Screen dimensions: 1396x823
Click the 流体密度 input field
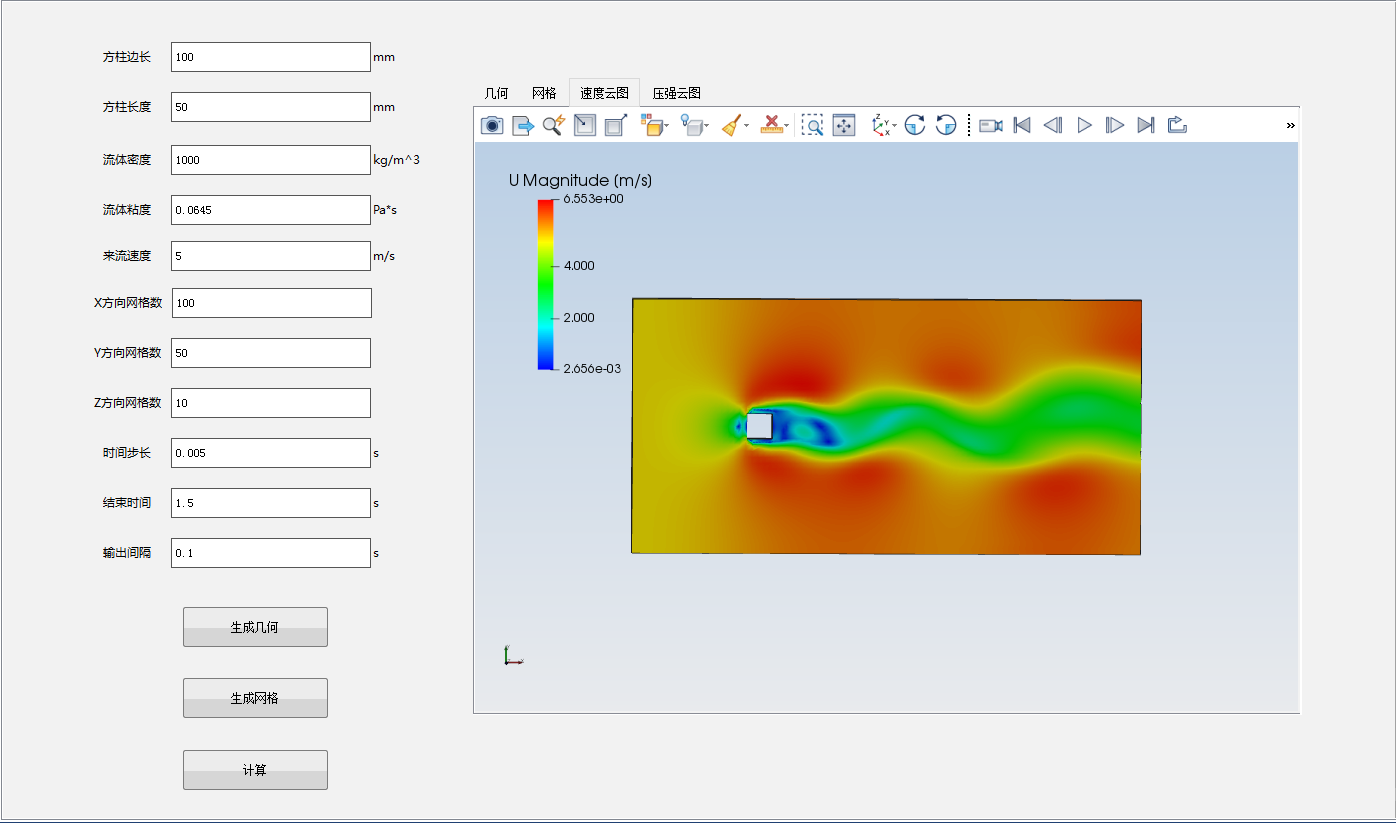pos(271,159)
